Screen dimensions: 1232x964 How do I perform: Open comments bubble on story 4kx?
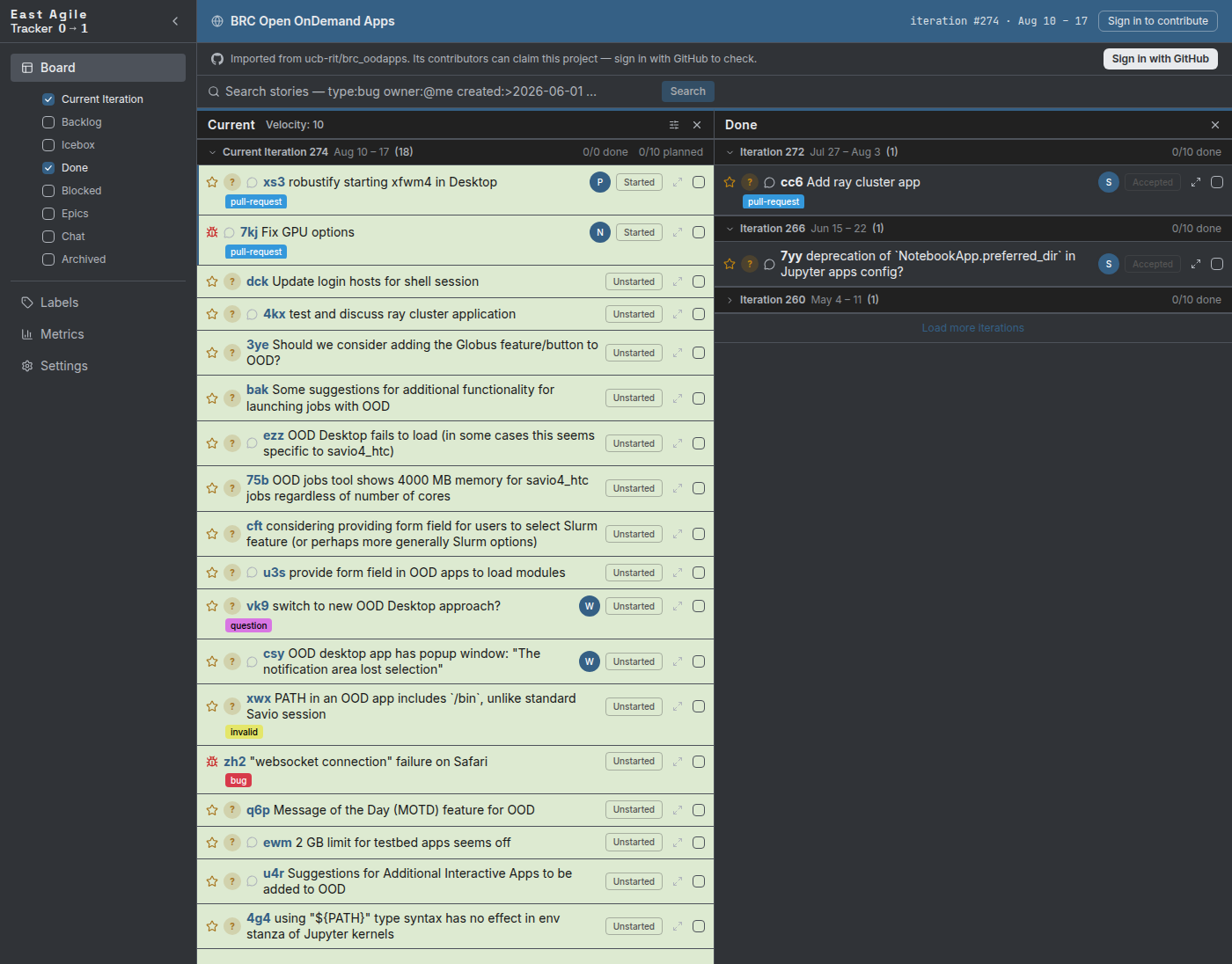point(252,314)
